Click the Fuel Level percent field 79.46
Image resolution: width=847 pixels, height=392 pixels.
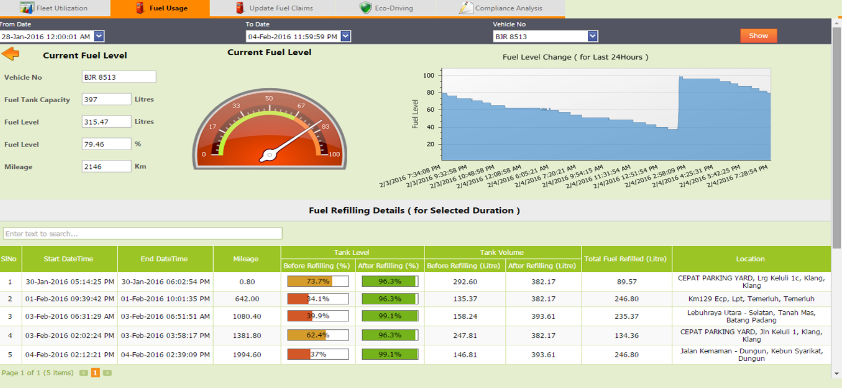106,144
